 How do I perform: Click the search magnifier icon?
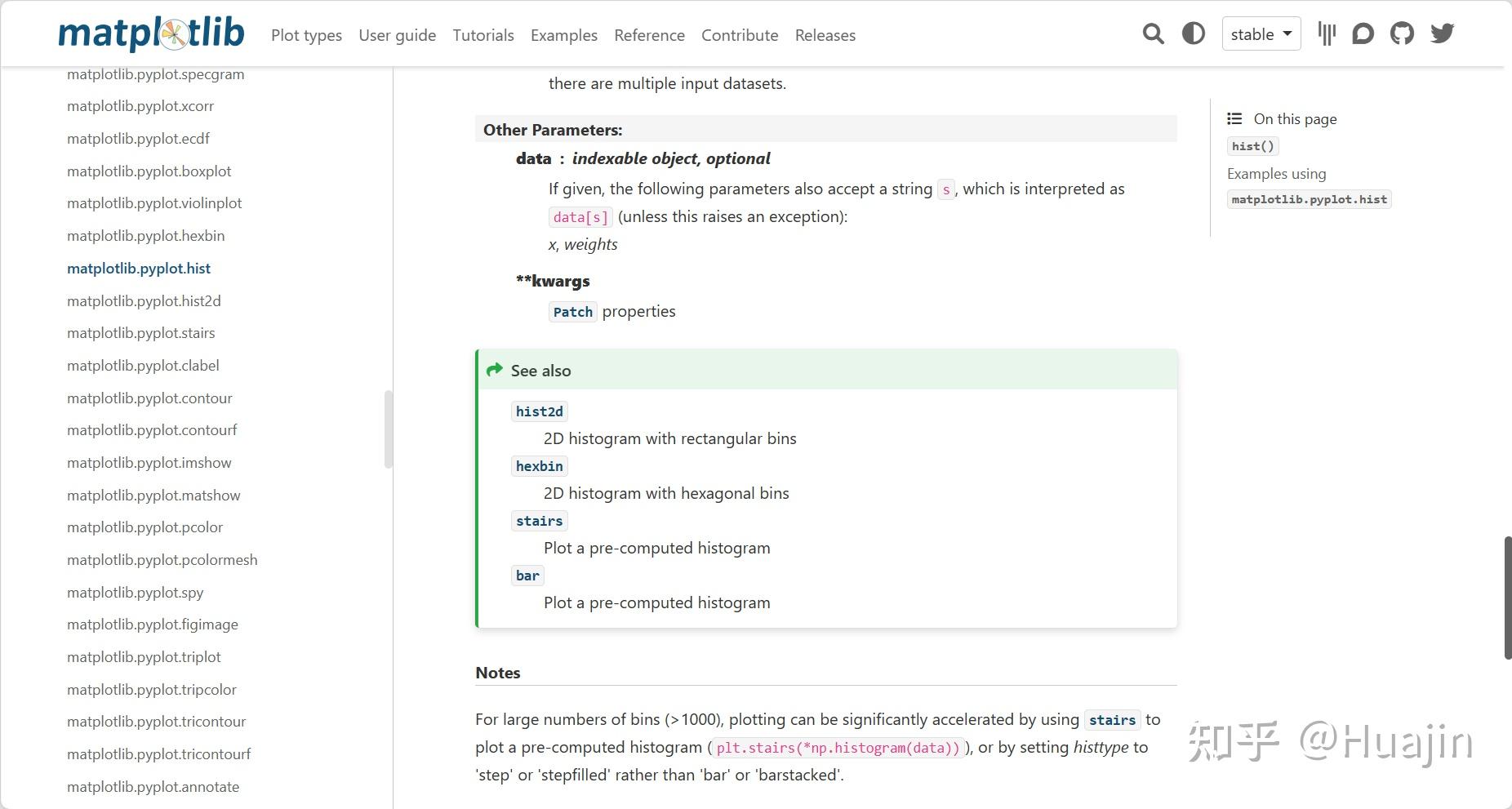coord(1153,34)
